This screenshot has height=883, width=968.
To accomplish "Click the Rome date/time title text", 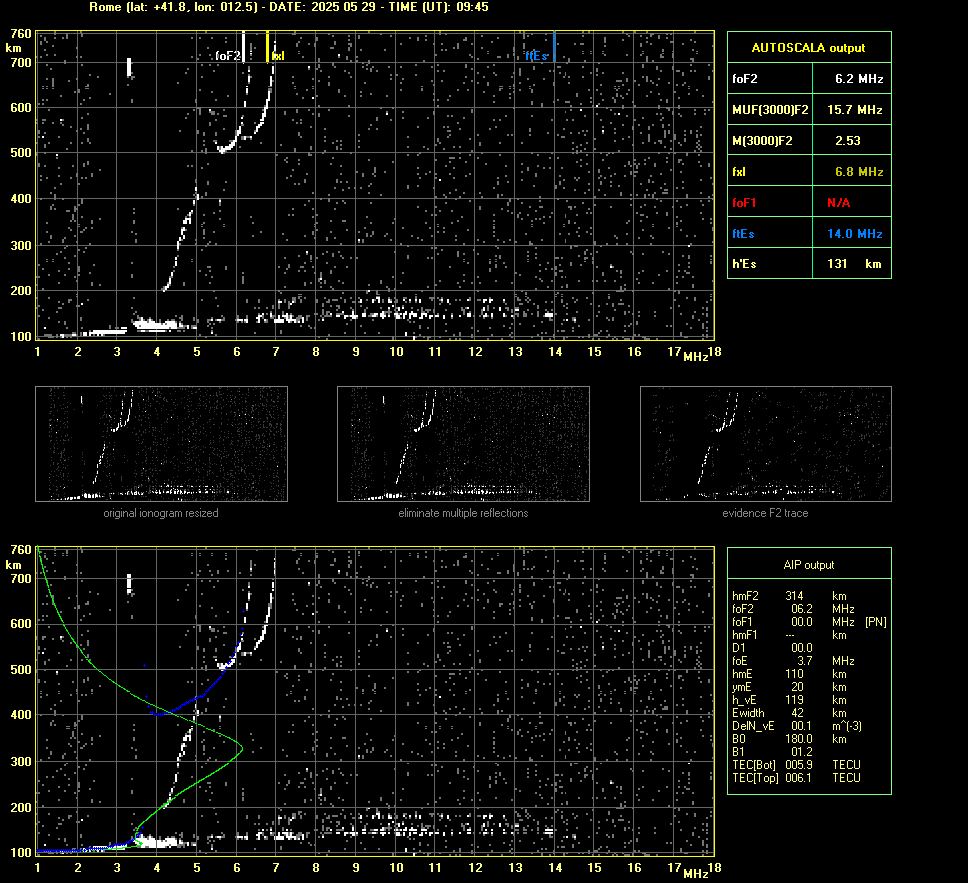I will pos(289,7).
